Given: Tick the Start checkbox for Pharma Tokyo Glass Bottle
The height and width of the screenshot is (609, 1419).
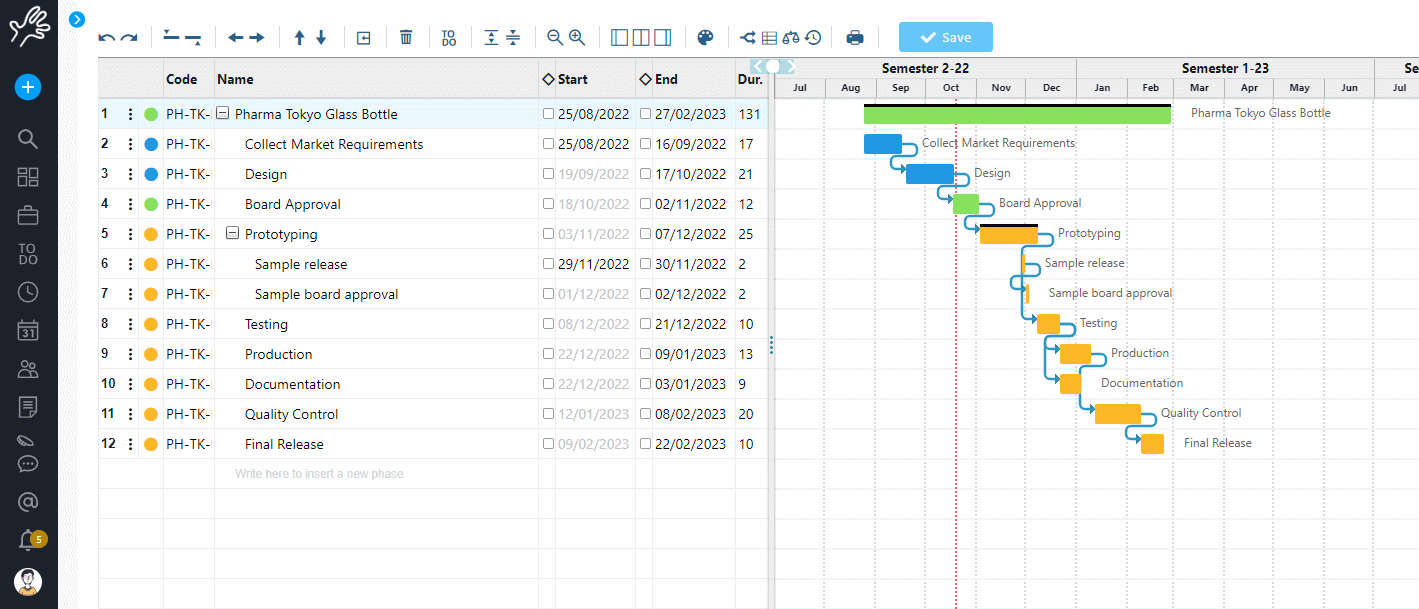Looking at the screenshot, I should (546, 113).
